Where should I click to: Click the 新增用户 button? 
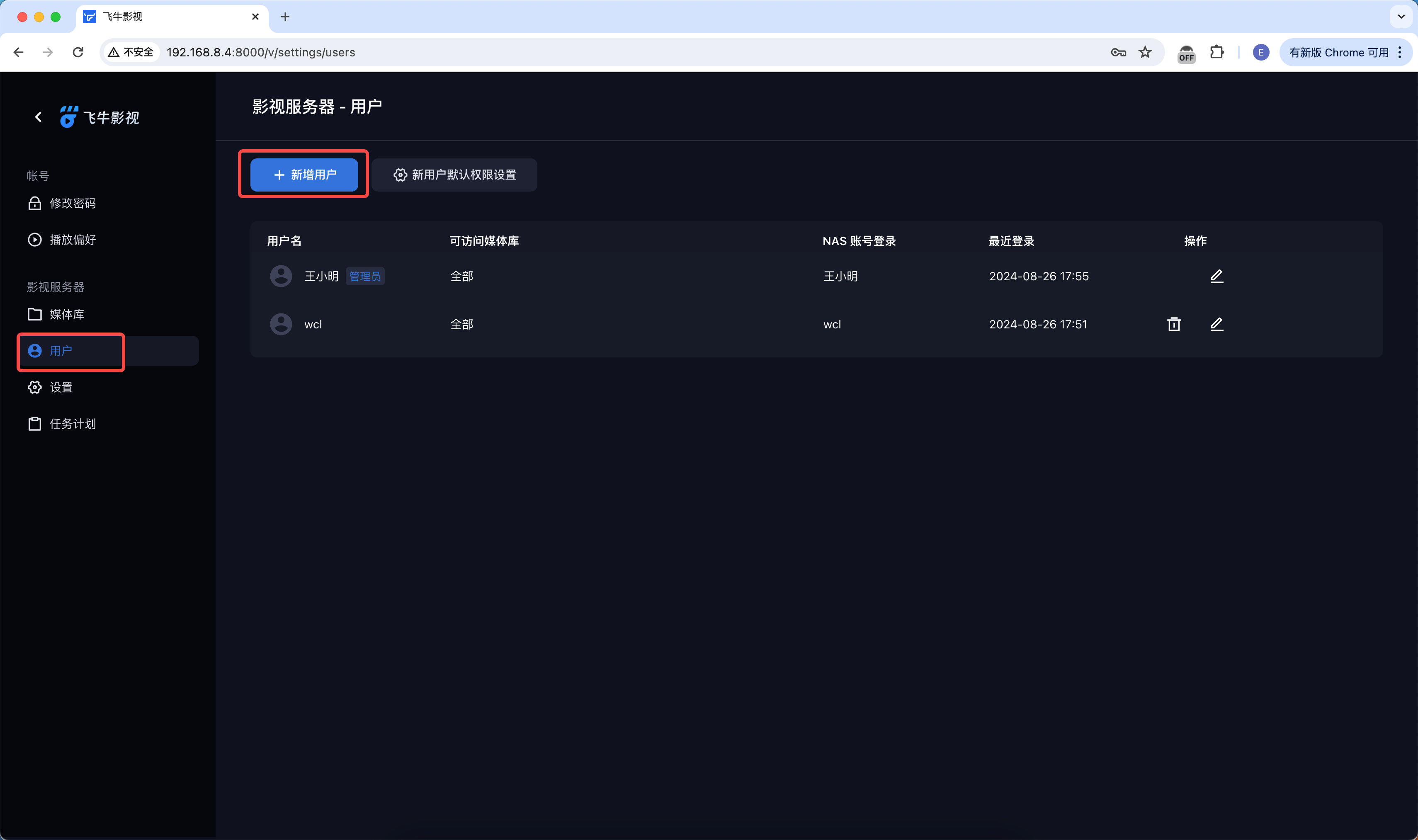(x=304, y=175)
